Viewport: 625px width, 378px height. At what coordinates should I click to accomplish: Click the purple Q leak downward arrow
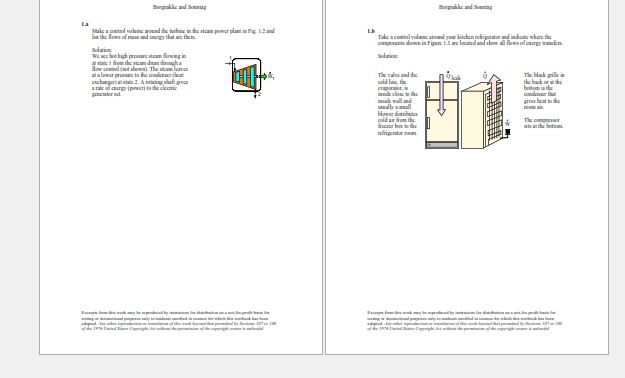pyautogui.click(x=441, y=94)
